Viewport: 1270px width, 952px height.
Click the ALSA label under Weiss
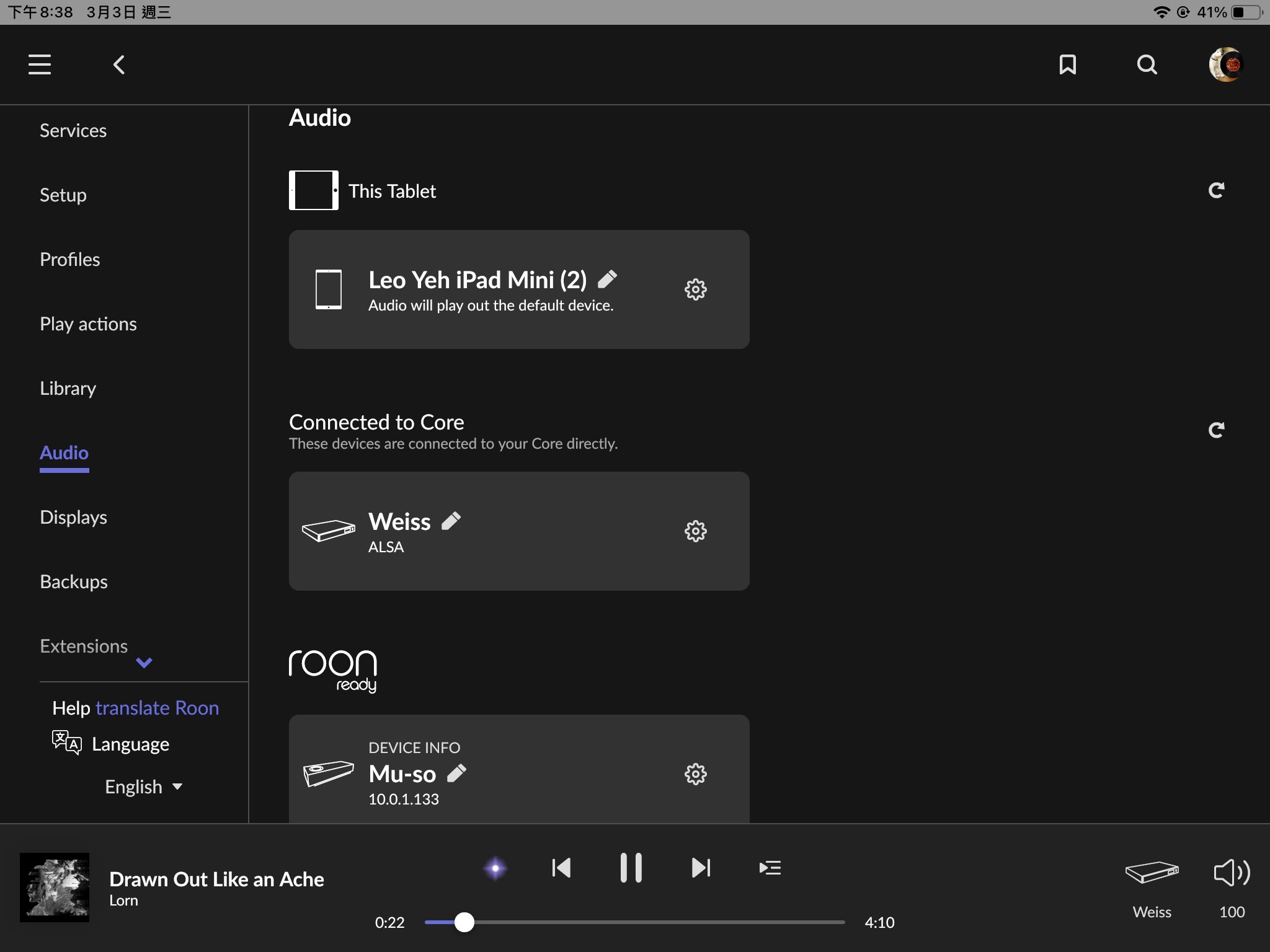click(x=386, y=547)
